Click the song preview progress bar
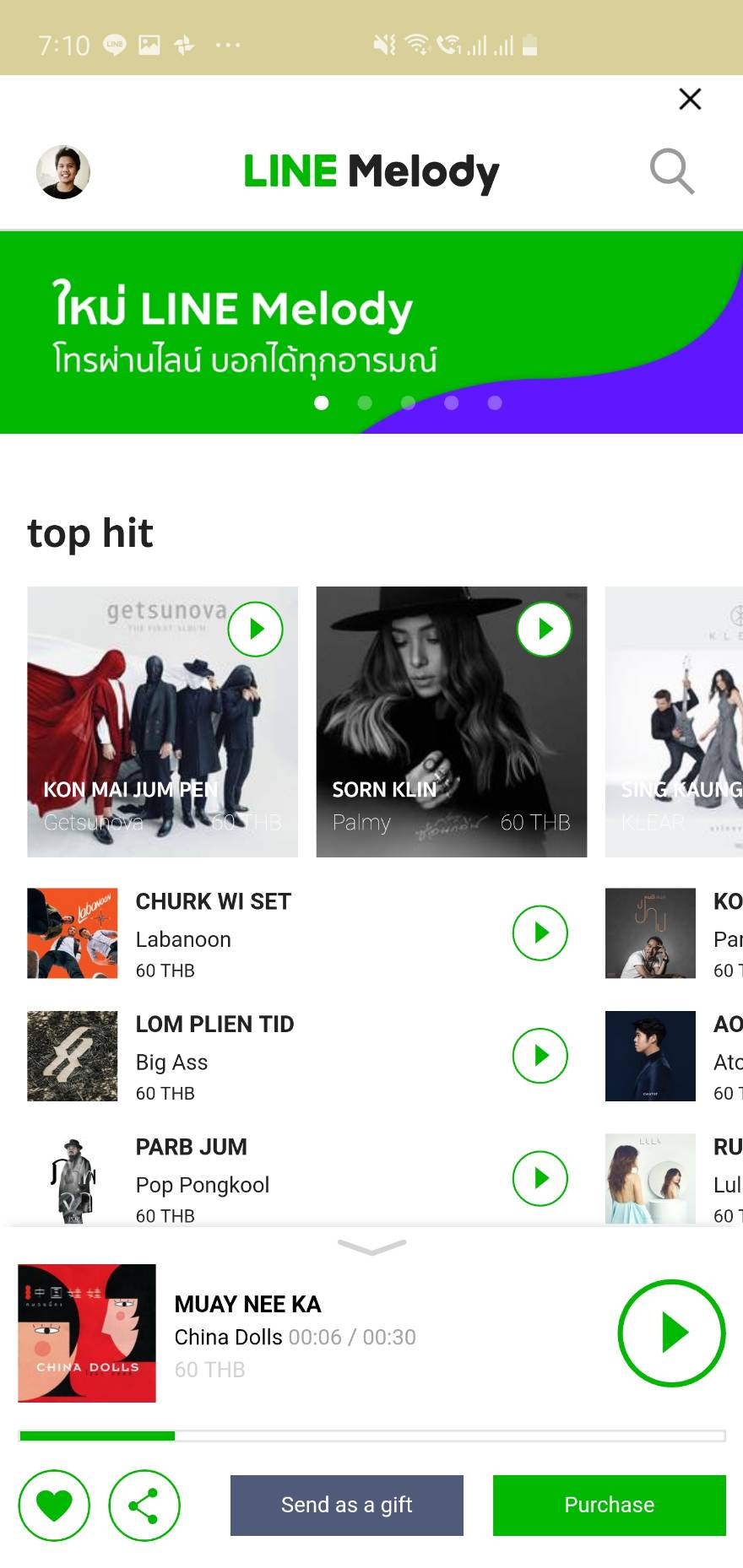The width and height of the screenshot is (743, 1568). [372, 1436]
